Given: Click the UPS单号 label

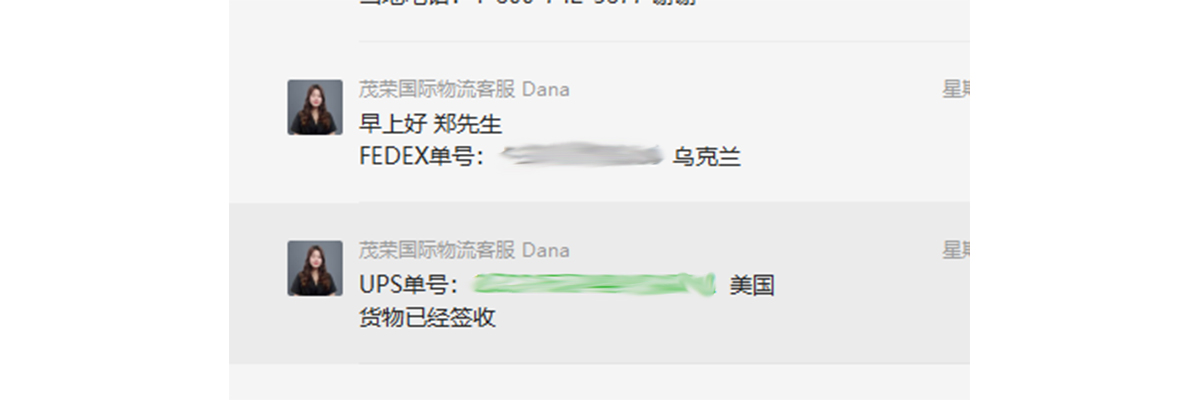Looking at the screenshot, I should (x=409, y=285).
